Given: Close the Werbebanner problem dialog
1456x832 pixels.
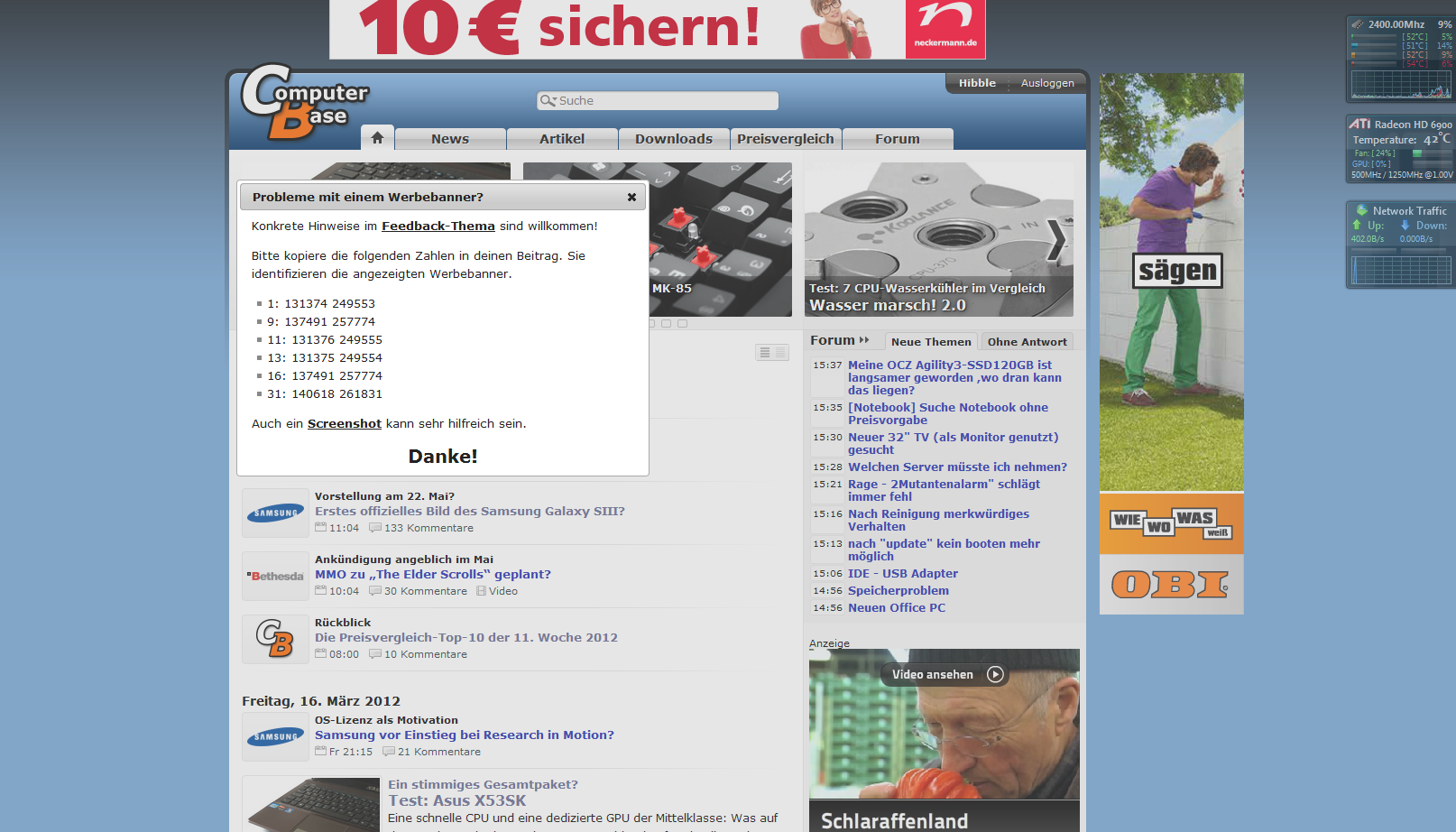Looking at the screenshot, I should pyautogui.click(x=631, y=197).
